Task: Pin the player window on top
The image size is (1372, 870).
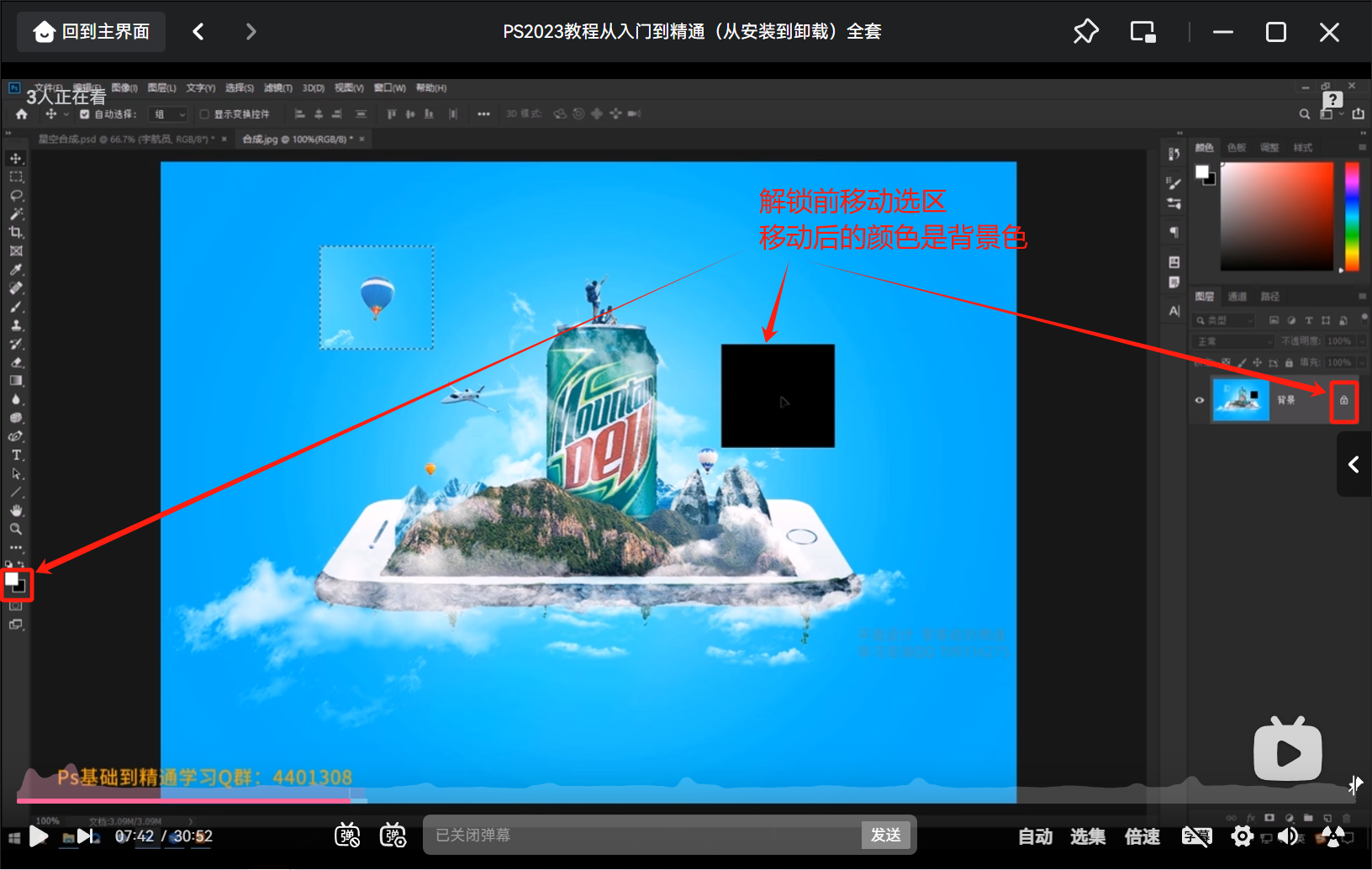Action: [1086, 32]
